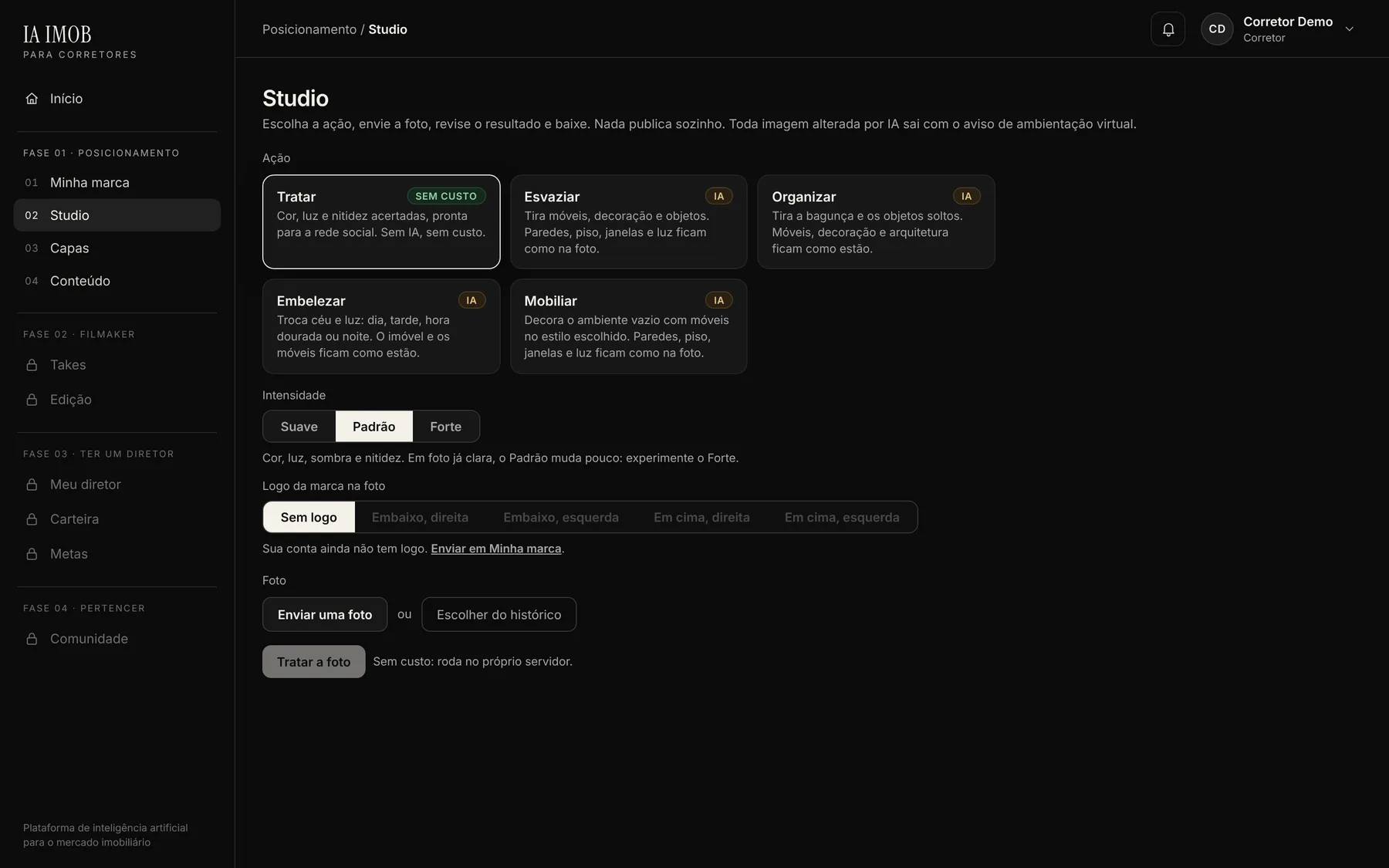The image size is (1389, 868).
Task: Choose logo position Em cima, esquerda
Action: click(x=842, y=517)
